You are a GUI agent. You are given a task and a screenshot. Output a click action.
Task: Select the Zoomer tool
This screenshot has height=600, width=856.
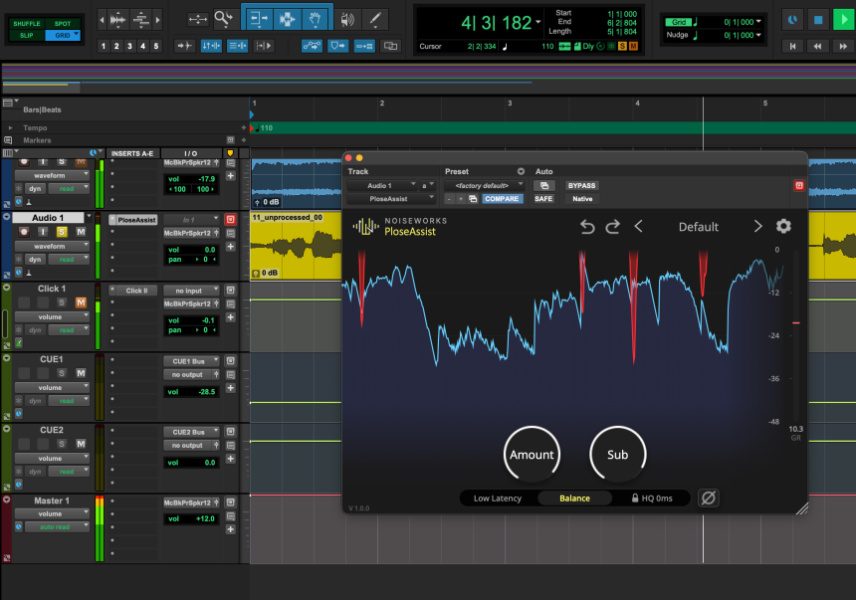coord(223,20)
